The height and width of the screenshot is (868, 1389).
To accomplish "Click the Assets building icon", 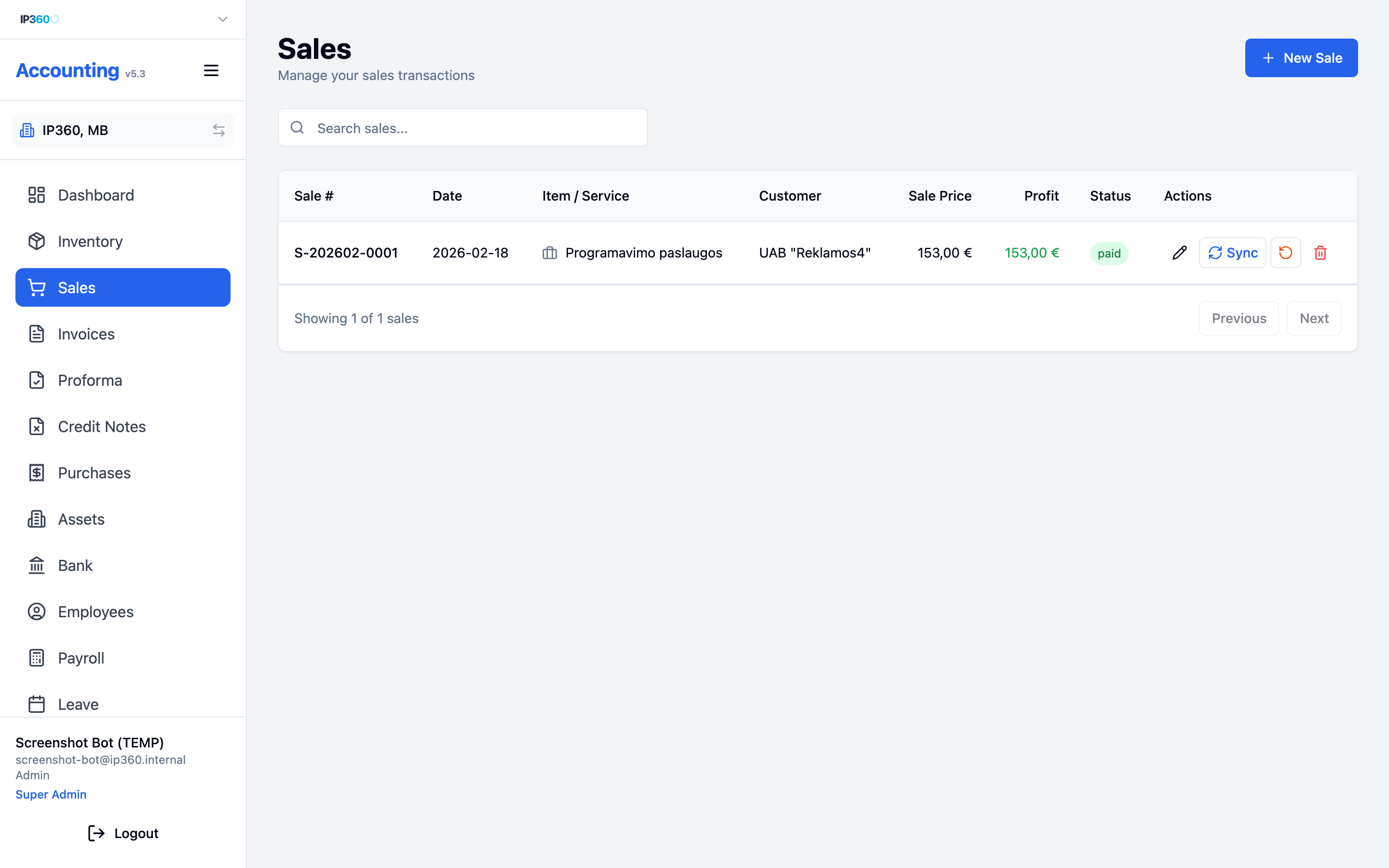I will click(x=37, y=519).
